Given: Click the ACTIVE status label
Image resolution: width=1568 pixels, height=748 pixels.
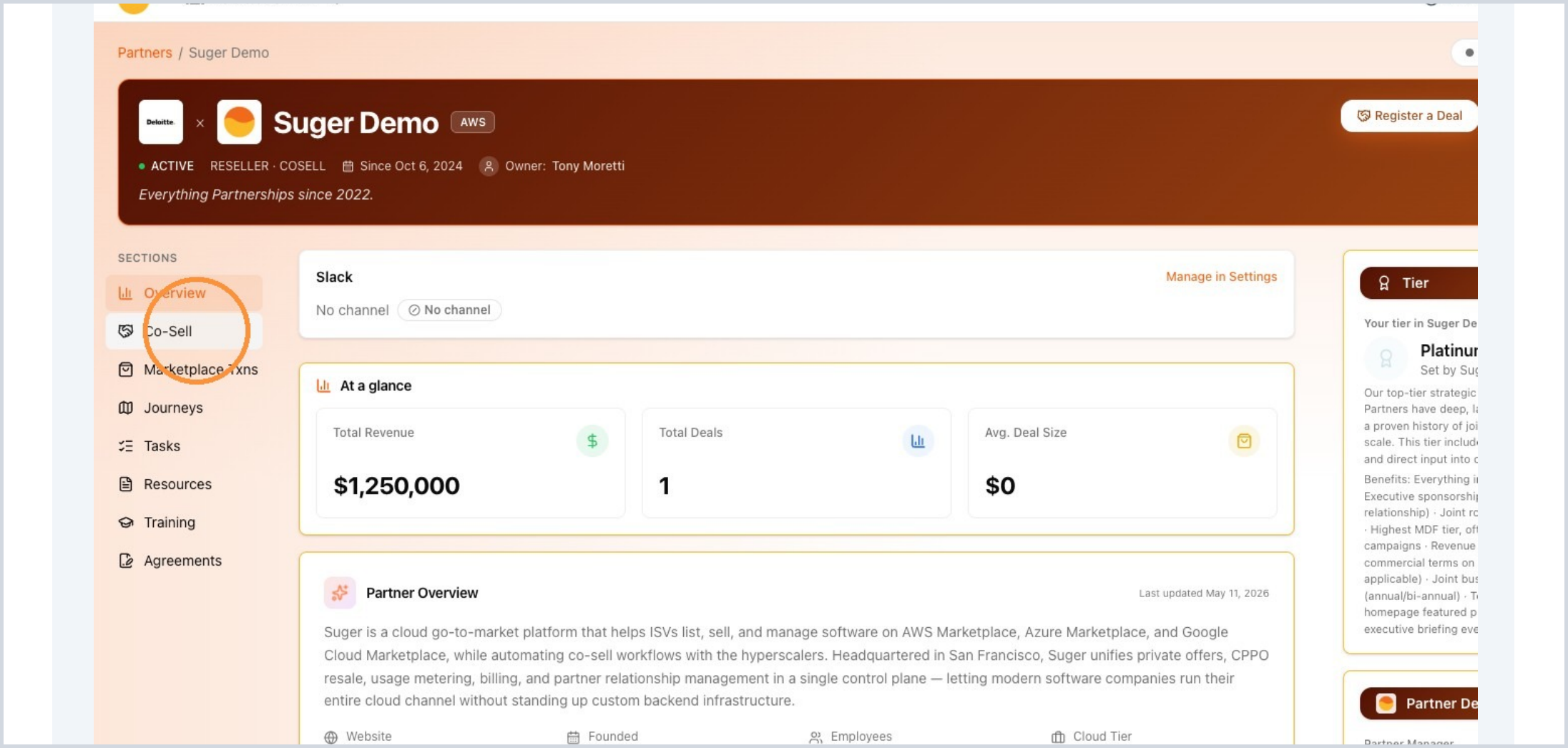Looking at the screenshot, I should click(x=172, y=166).
